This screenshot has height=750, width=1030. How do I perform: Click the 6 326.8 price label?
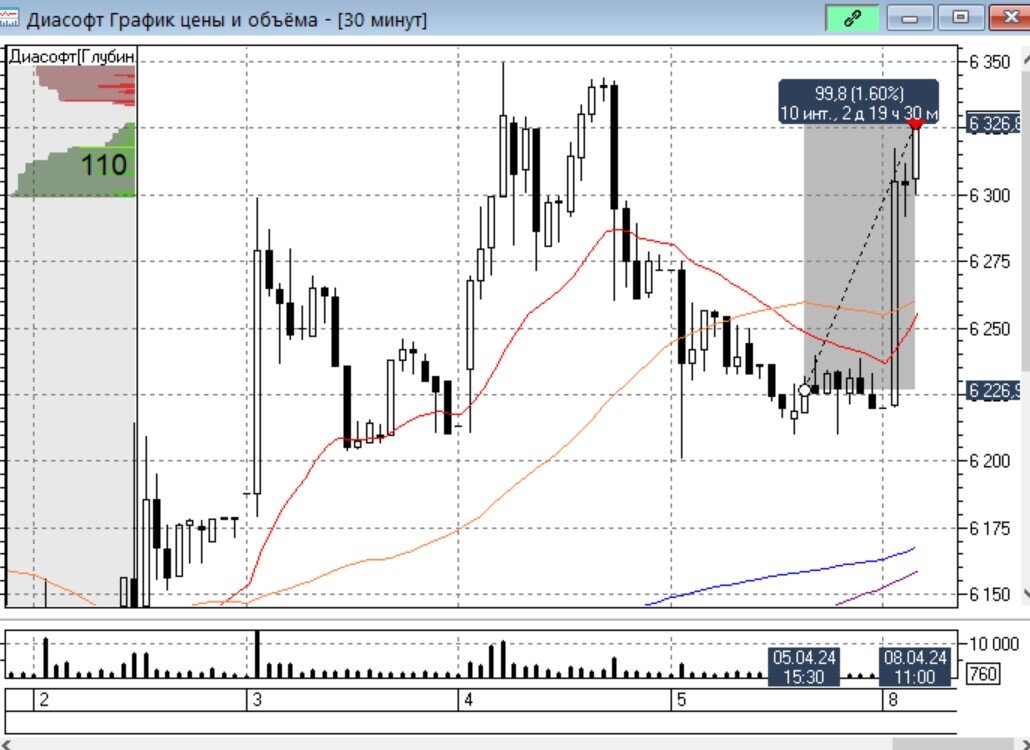tap(995, 123)
